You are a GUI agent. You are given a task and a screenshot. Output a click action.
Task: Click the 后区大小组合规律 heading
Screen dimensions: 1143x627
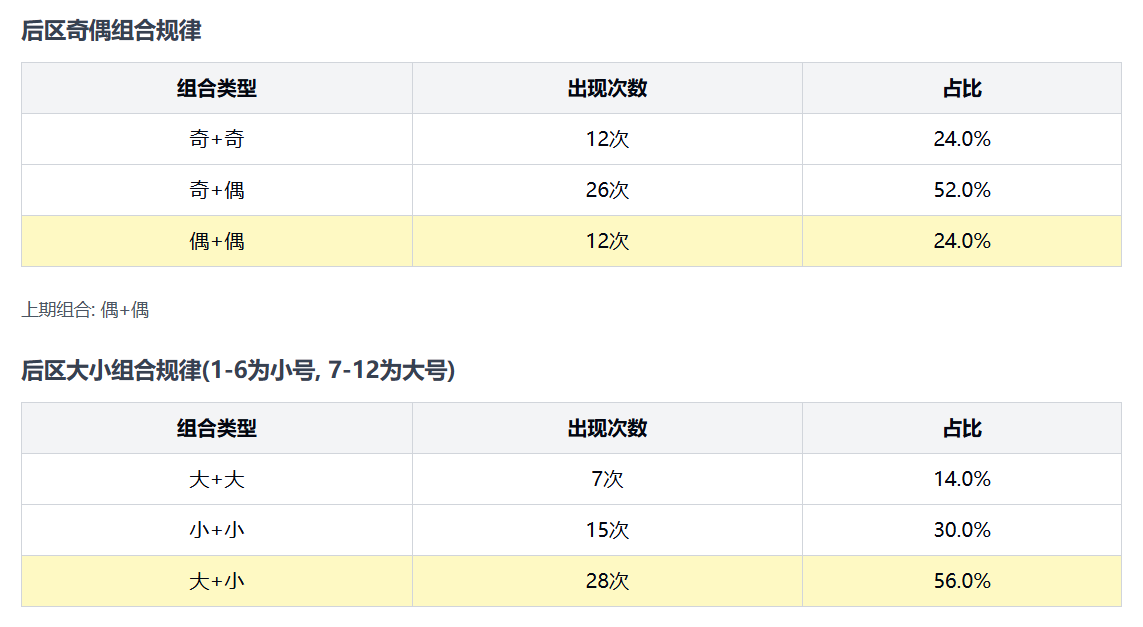pyautogui.click(x=238, y=371)
